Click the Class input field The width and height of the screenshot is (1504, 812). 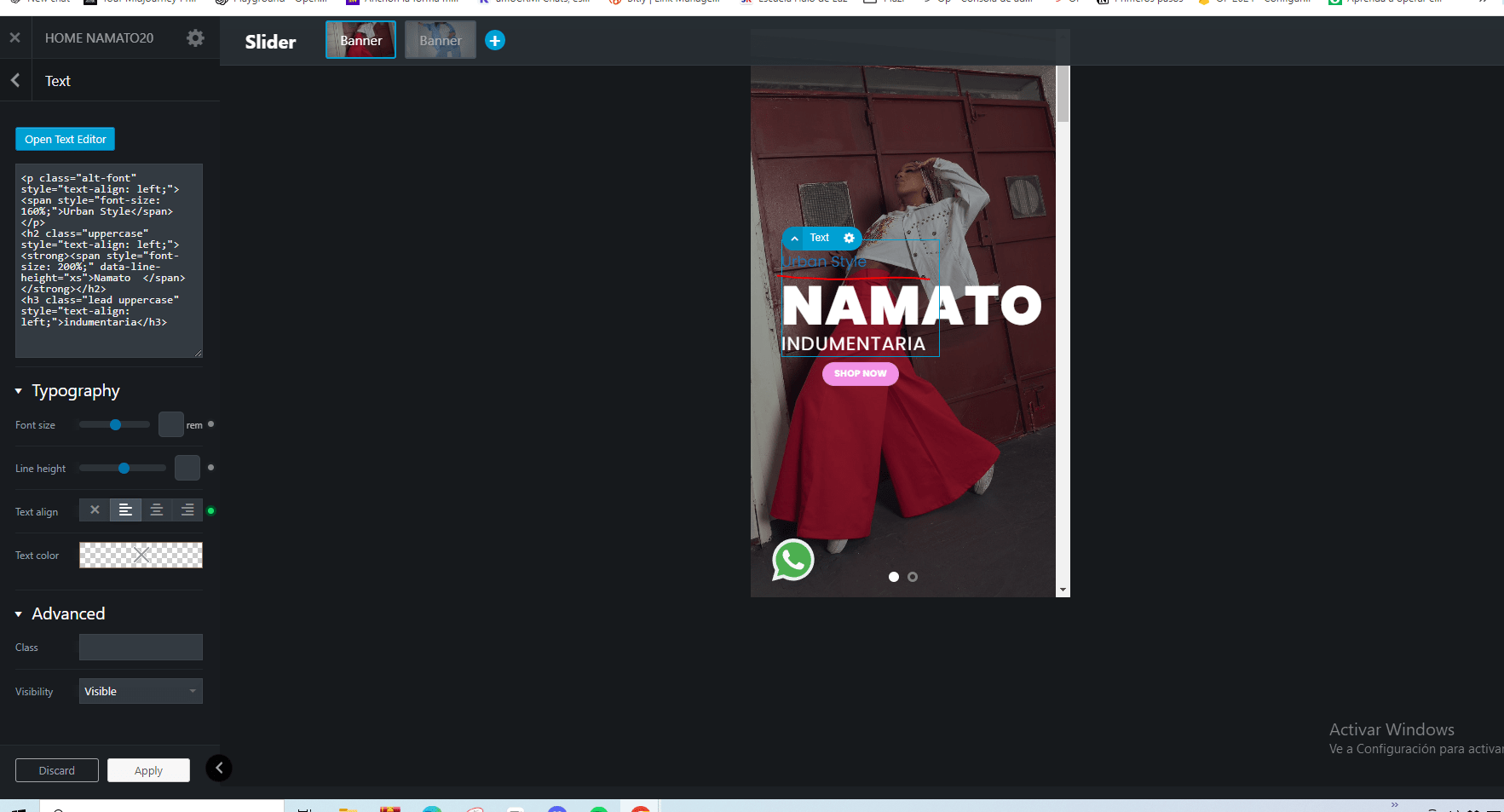tap(141, 648)
